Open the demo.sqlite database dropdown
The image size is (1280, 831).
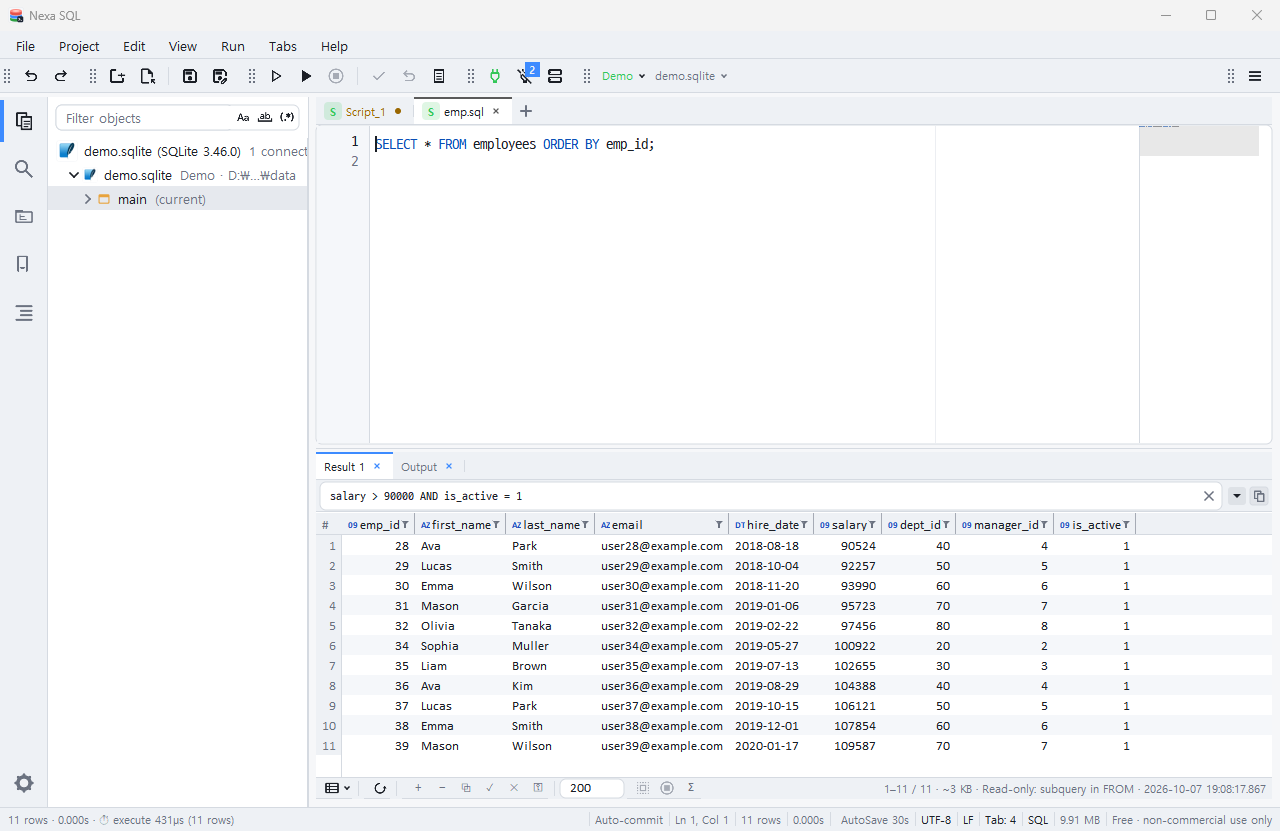pos(691,76)
